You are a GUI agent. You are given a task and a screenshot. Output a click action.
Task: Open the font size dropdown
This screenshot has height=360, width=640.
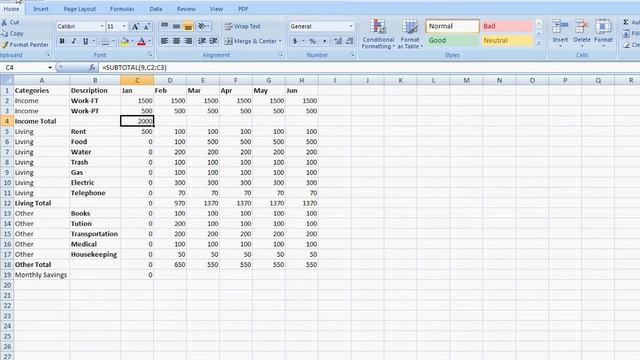(124, 27)
